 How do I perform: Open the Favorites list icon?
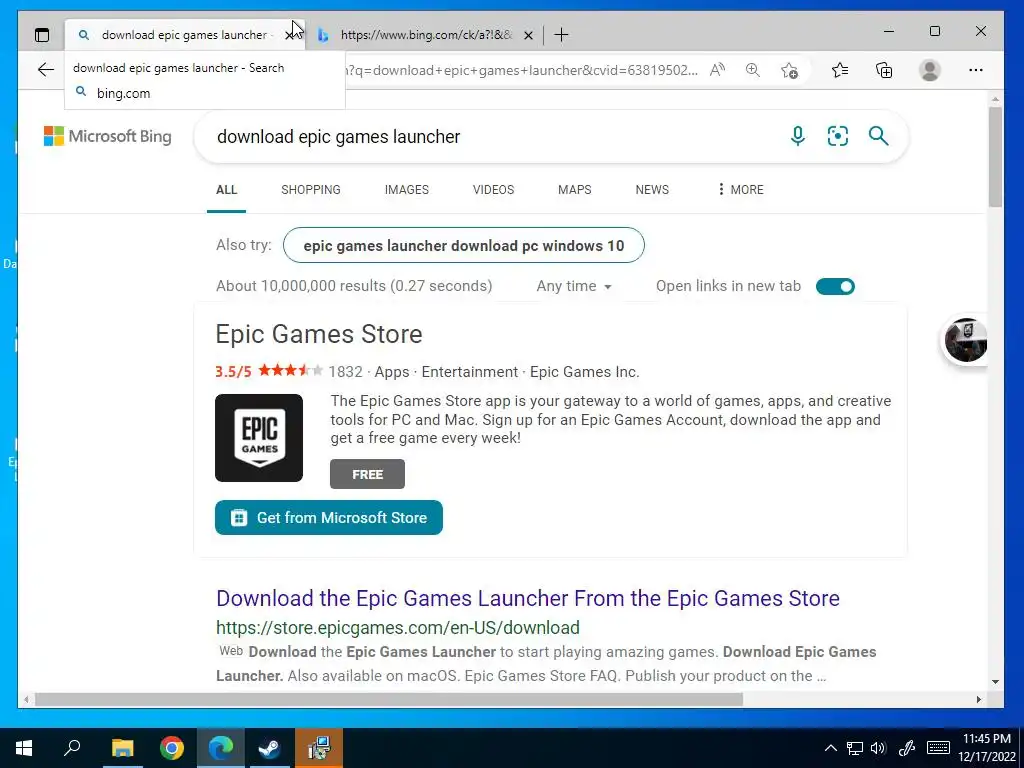point(840,70)
